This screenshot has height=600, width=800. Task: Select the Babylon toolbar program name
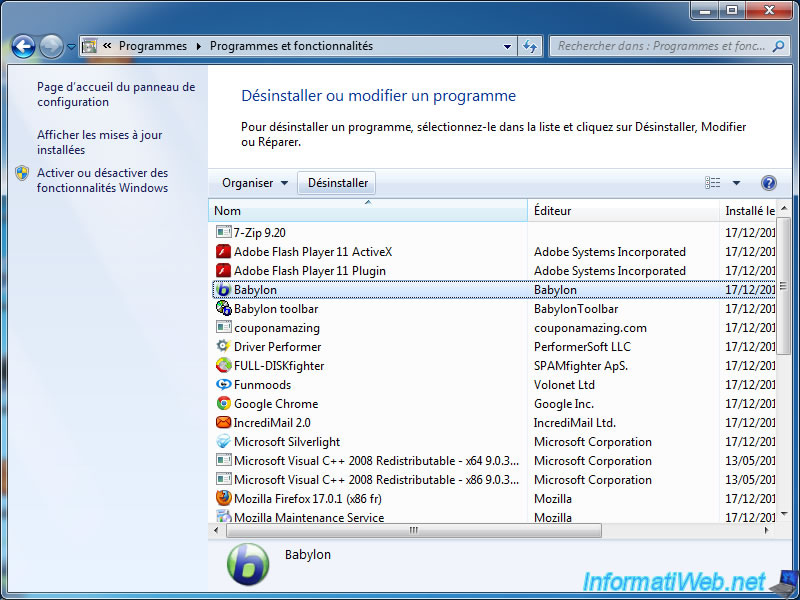point(276,309)
